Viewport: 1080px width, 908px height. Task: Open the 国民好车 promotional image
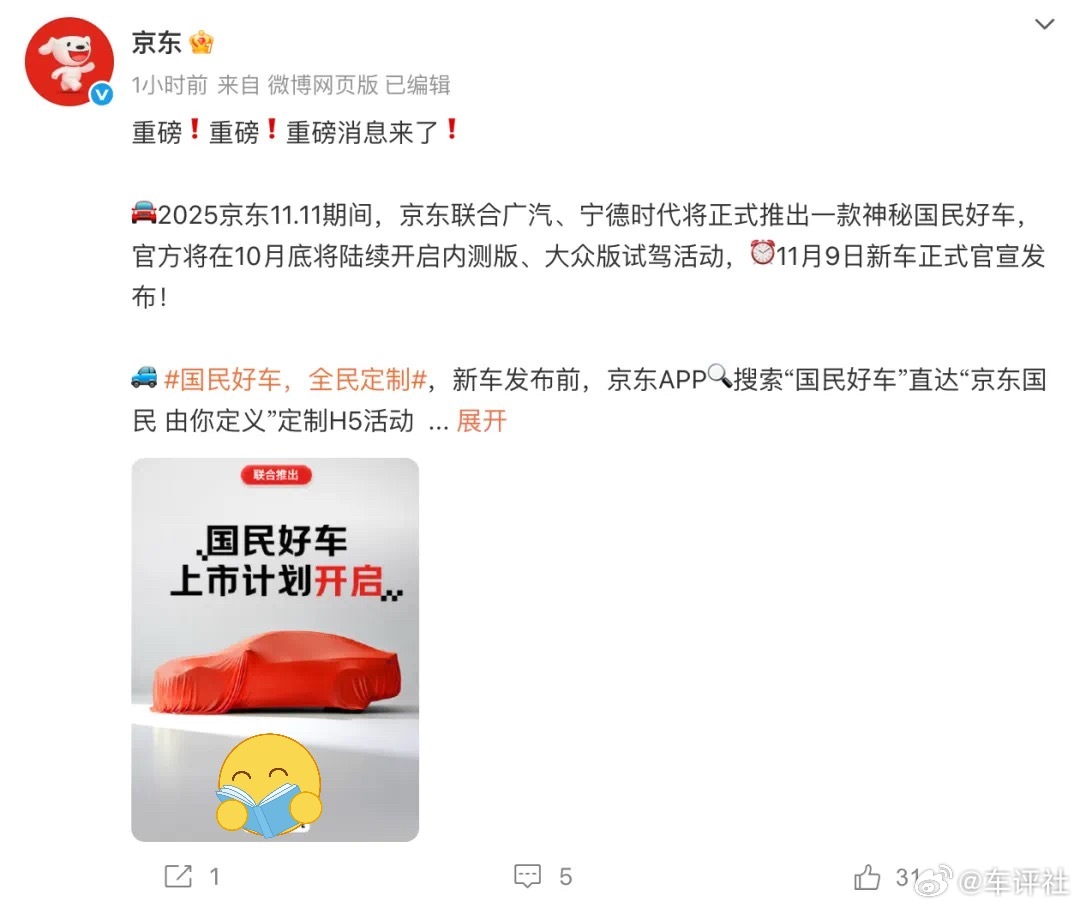point(275,650)
